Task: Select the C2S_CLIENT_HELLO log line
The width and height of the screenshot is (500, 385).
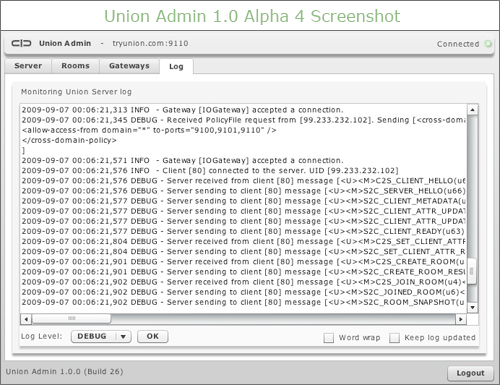Action: pos(243,181)
